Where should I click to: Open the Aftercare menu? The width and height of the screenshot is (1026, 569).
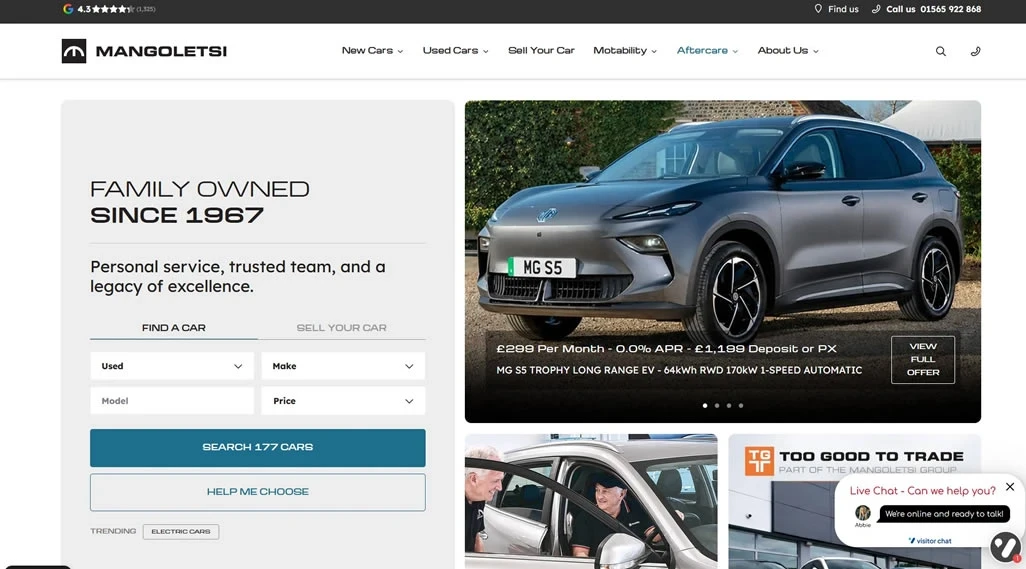(x=707, y=50)
